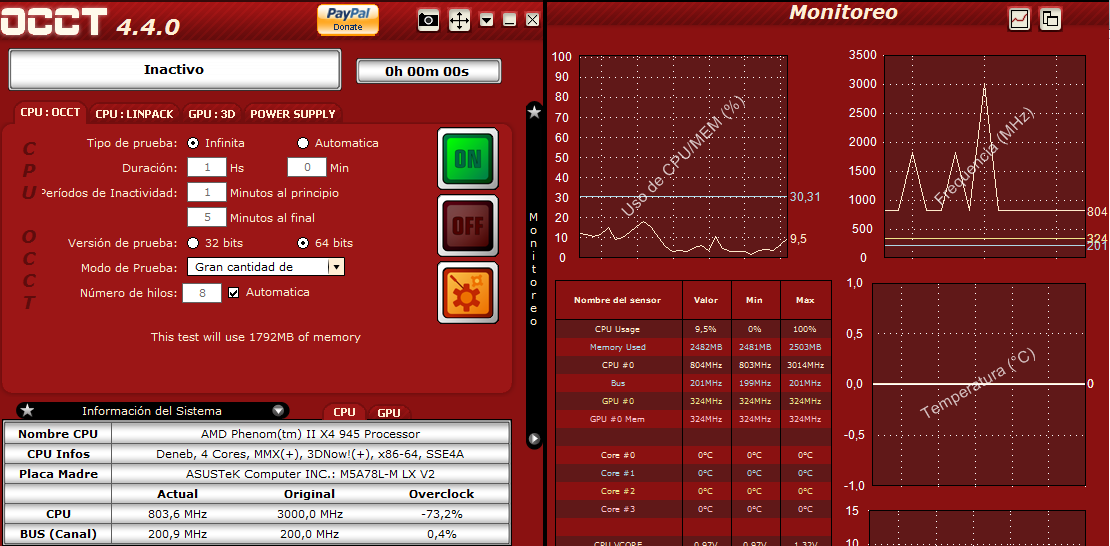Image resolution: width=1110 pixels, height=546 pixels.
Task: Click the Minutos al final field
Action: pos(207,217)
